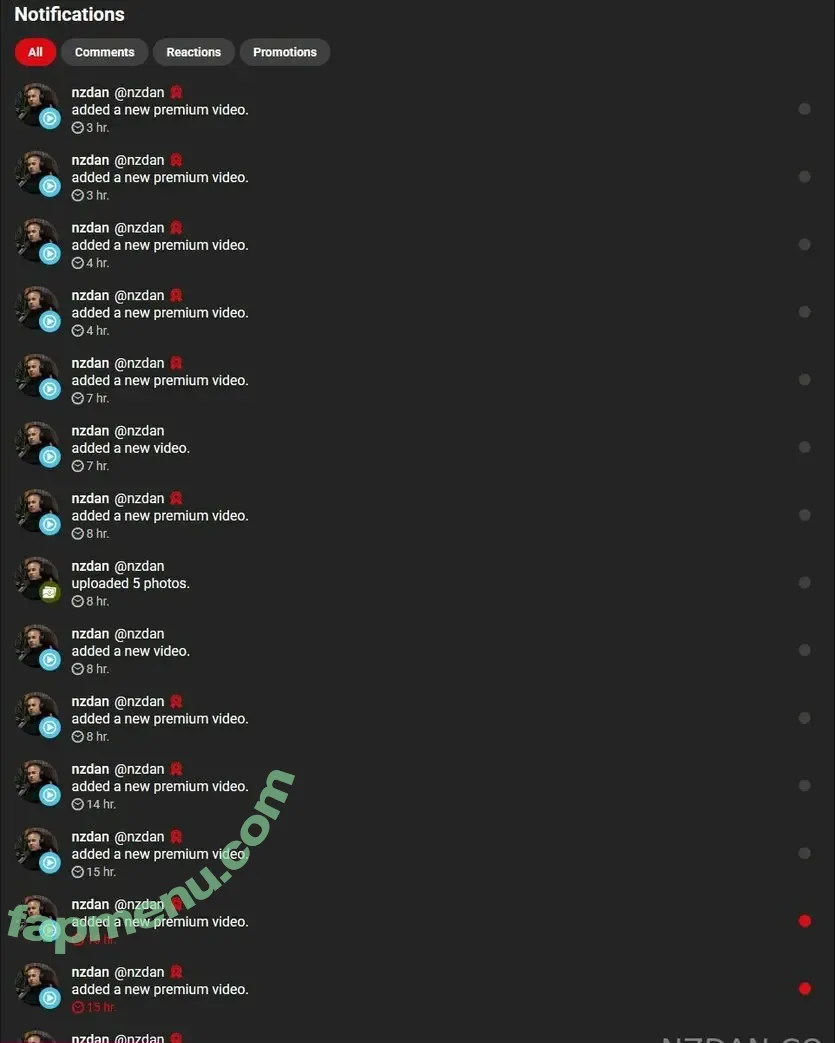Click the photo badge icon on the uploaded 5 photos notification
Image resolution: width=835 pixels, height=1043 pixels.
click(49, 591)
